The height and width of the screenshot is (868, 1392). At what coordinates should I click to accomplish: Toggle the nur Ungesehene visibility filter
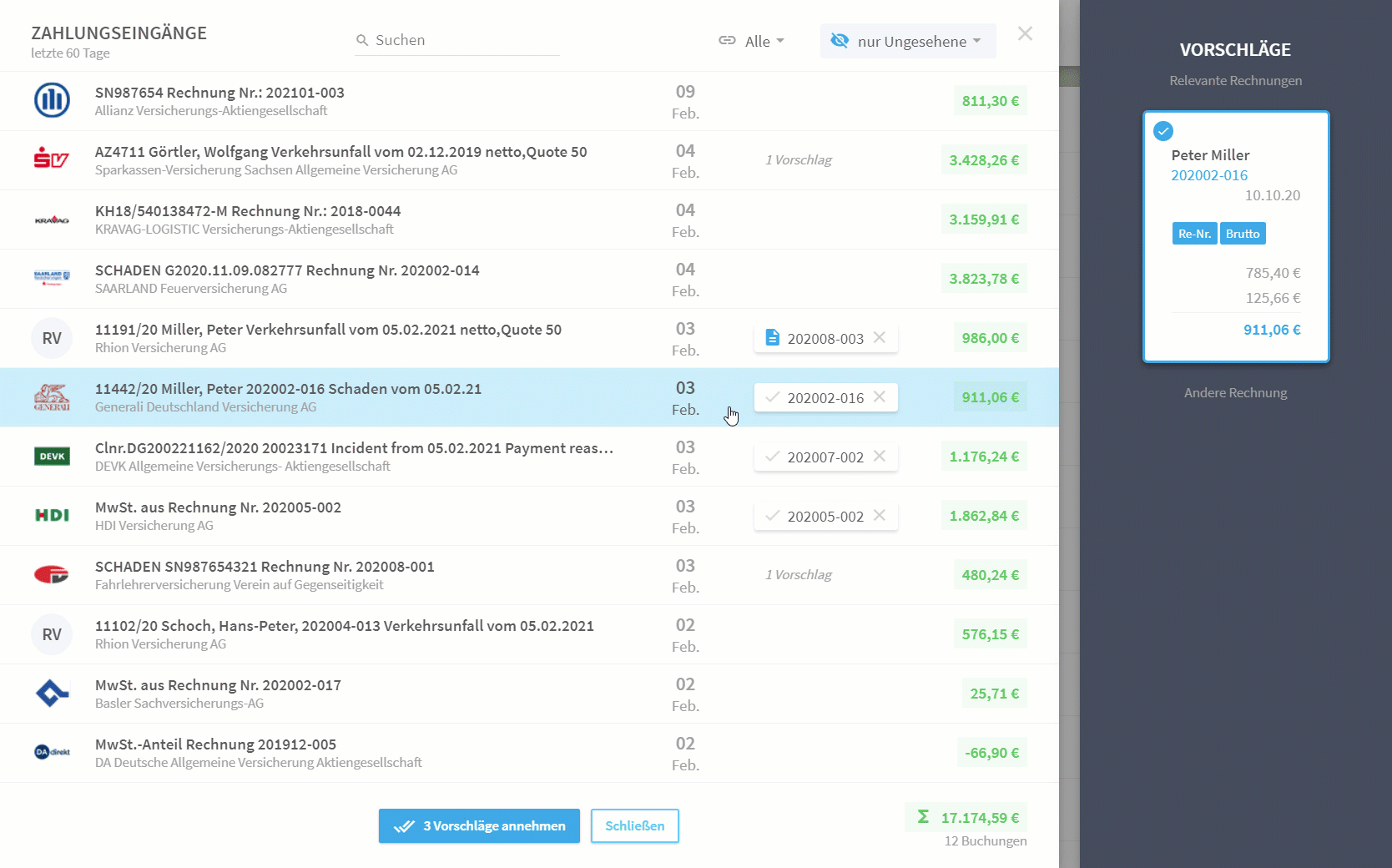840,41
